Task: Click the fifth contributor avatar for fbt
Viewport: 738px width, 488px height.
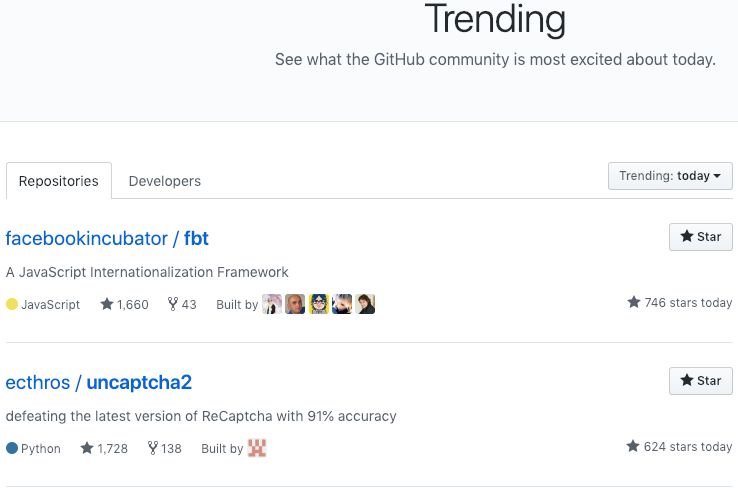Action: pos(365,304)
